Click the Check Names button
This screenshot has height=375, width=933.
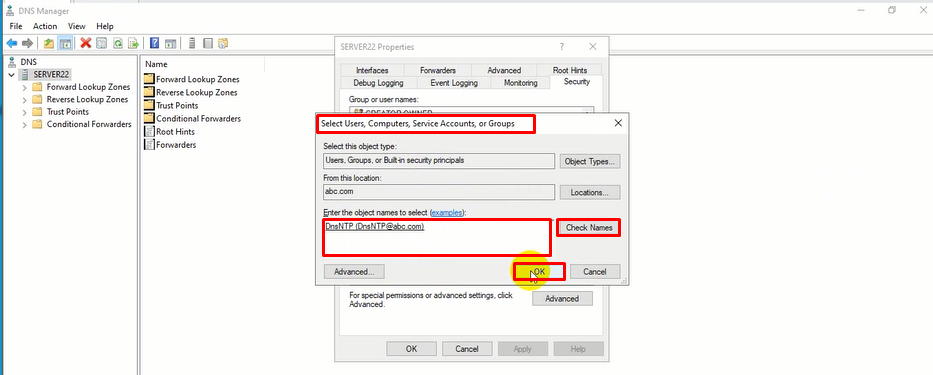[x=589, y=227]
